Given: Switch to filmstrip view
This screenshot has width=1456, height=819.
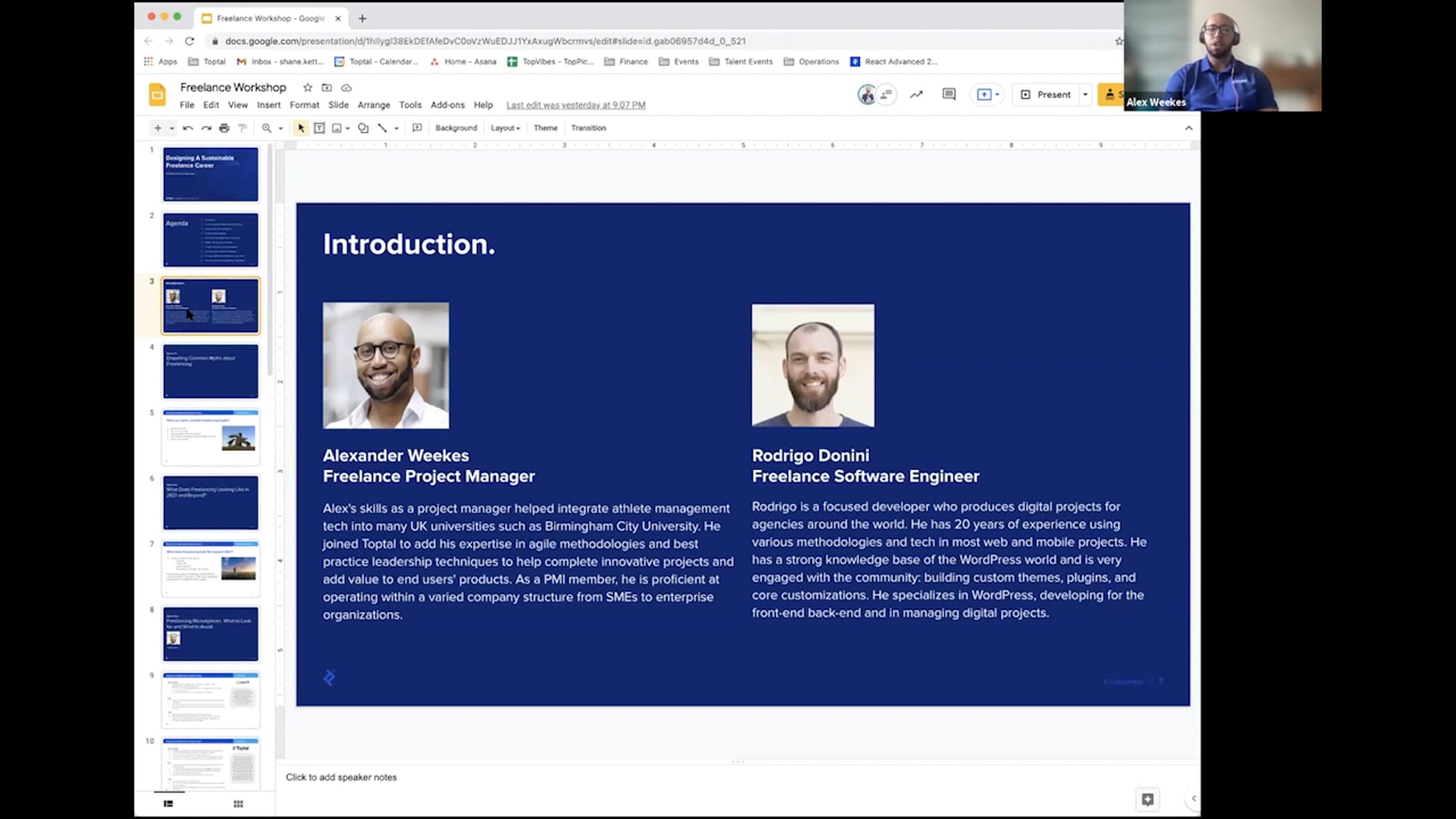Looking at the screenshot, I should click(168, 804).
